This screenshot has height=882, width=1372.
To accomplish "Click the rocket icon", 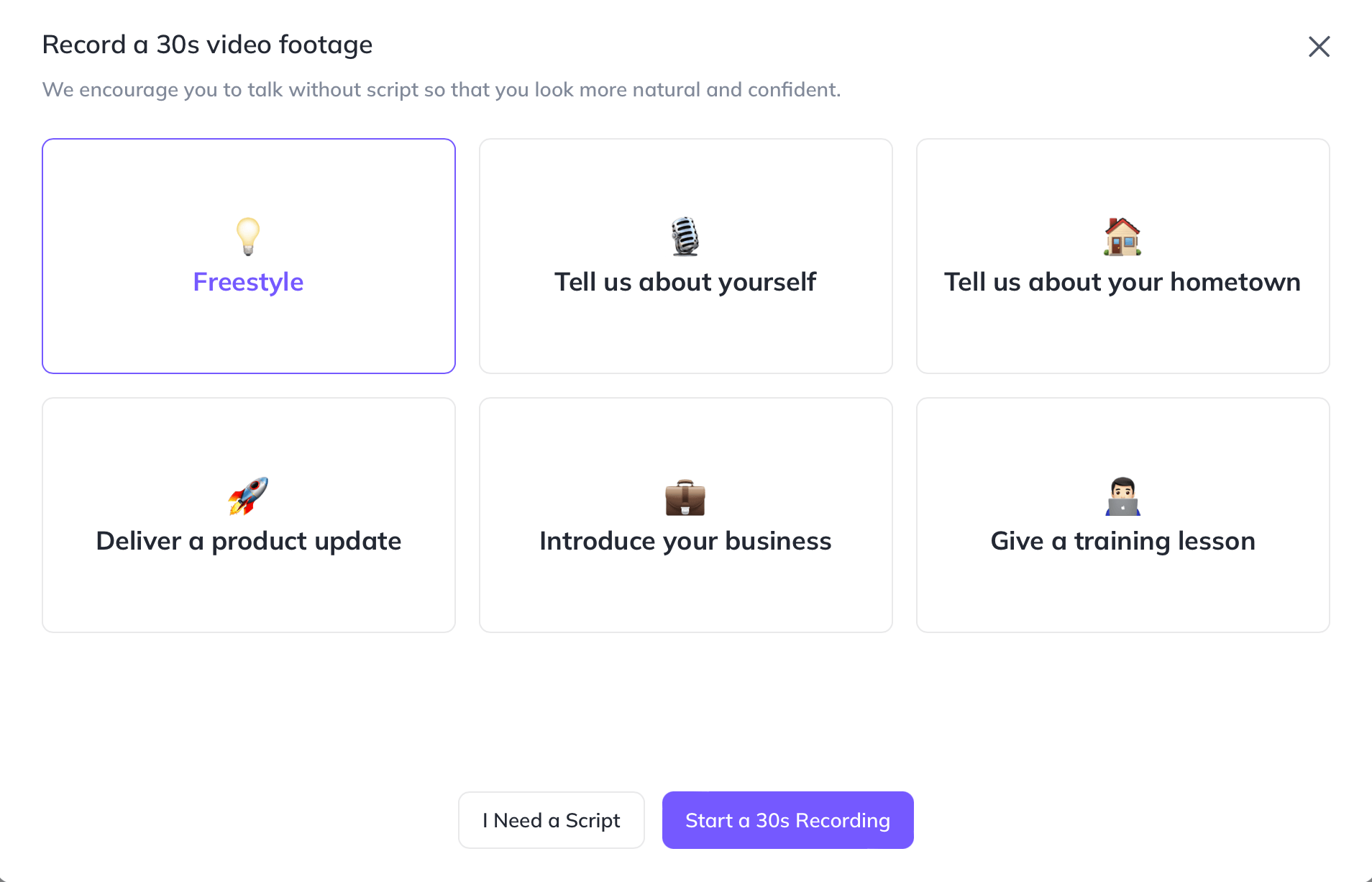I will tap(248, 496).
